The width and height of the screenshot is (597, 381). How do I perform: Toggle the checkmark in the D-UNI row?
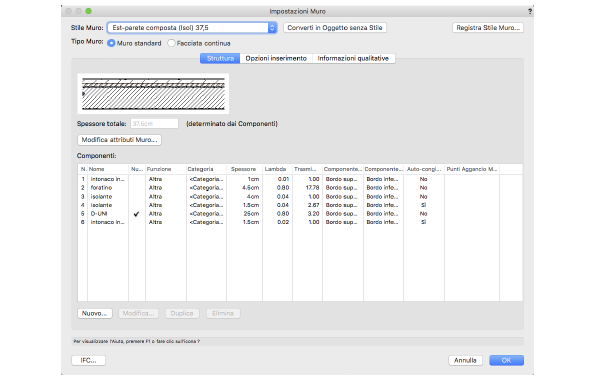(136, 214)
